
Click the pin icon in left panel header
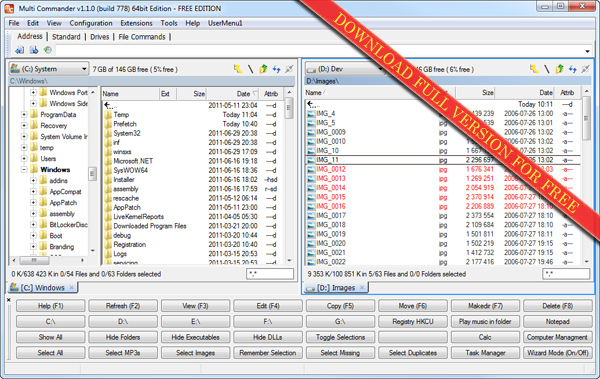(x=289, y=69)
